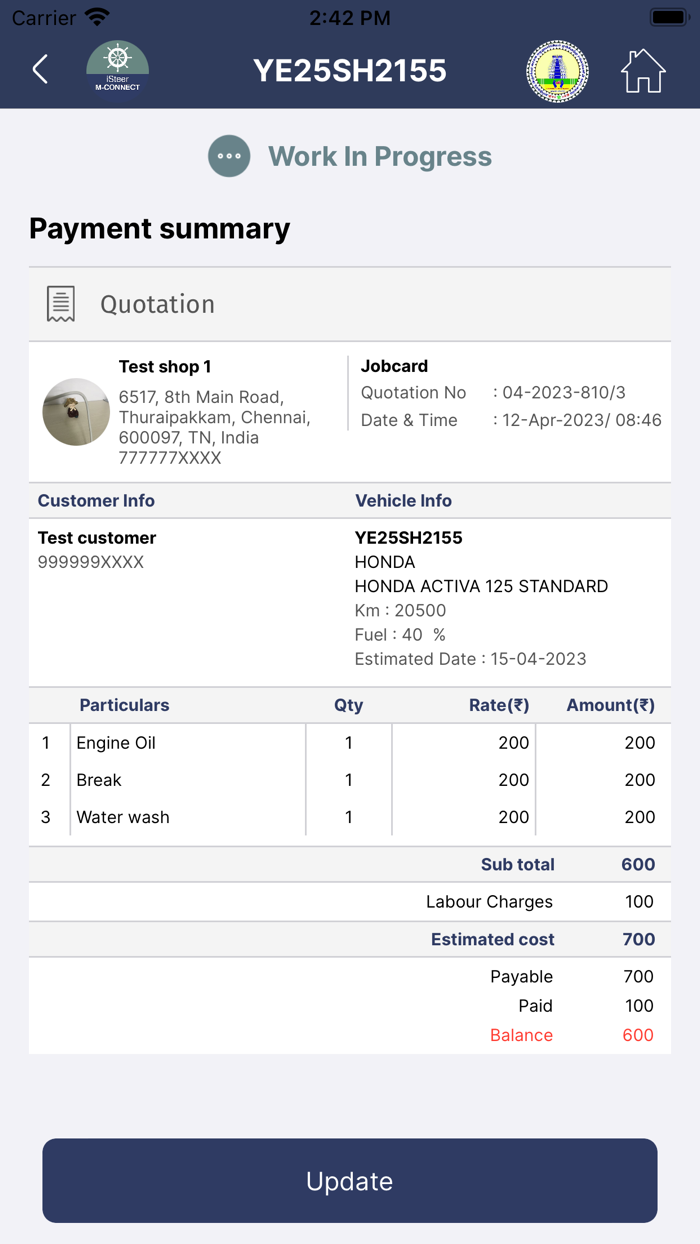Open the iSteer M-Connect logo
Screen dimensions: 700x1244
point(118,69)
